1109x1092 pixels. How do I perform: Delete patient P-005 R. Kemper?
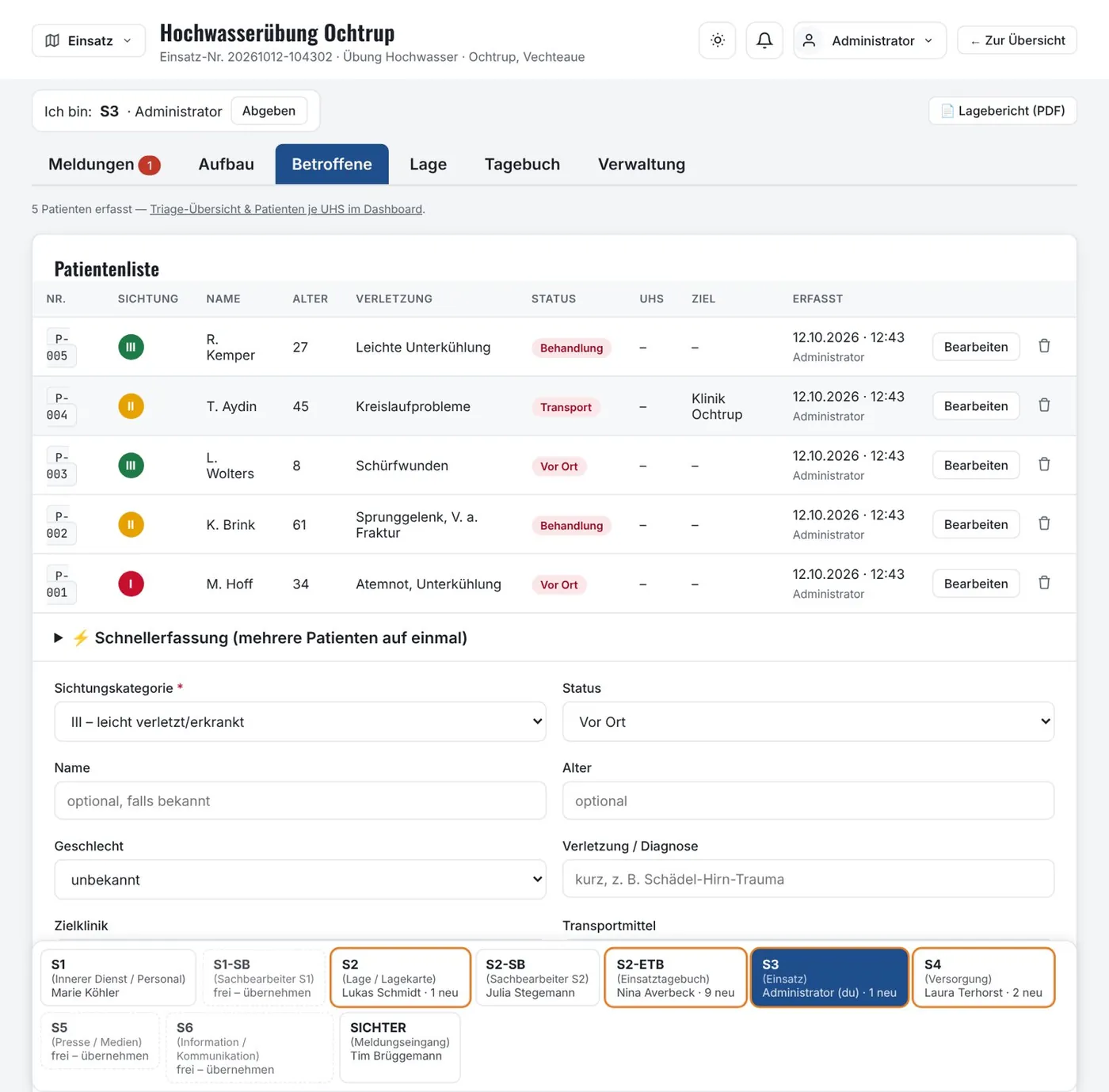(x=1044, y=346)
